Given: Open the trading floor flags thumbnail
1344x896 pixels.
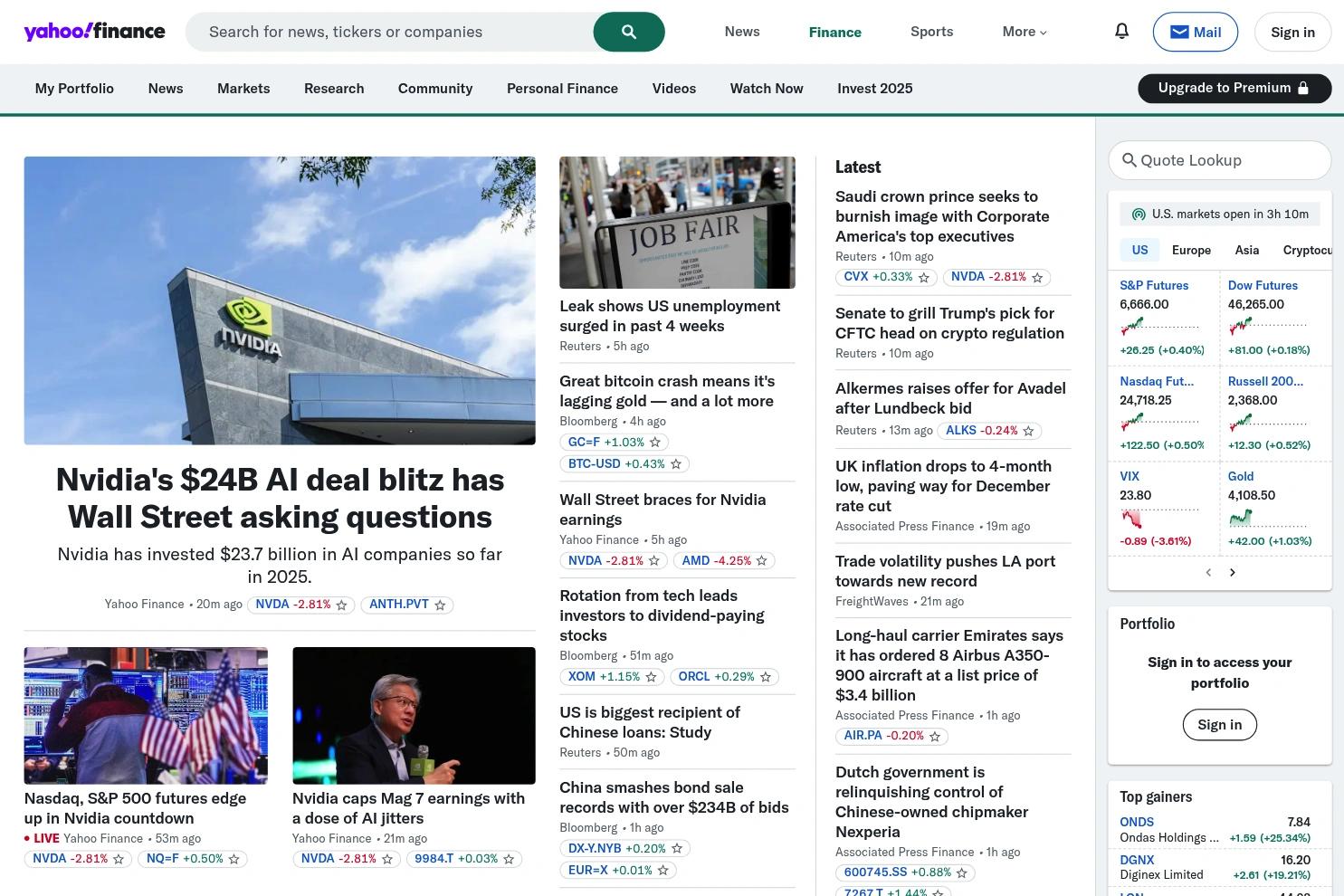Looking at the screenshot, I should [x=146, y=716].
